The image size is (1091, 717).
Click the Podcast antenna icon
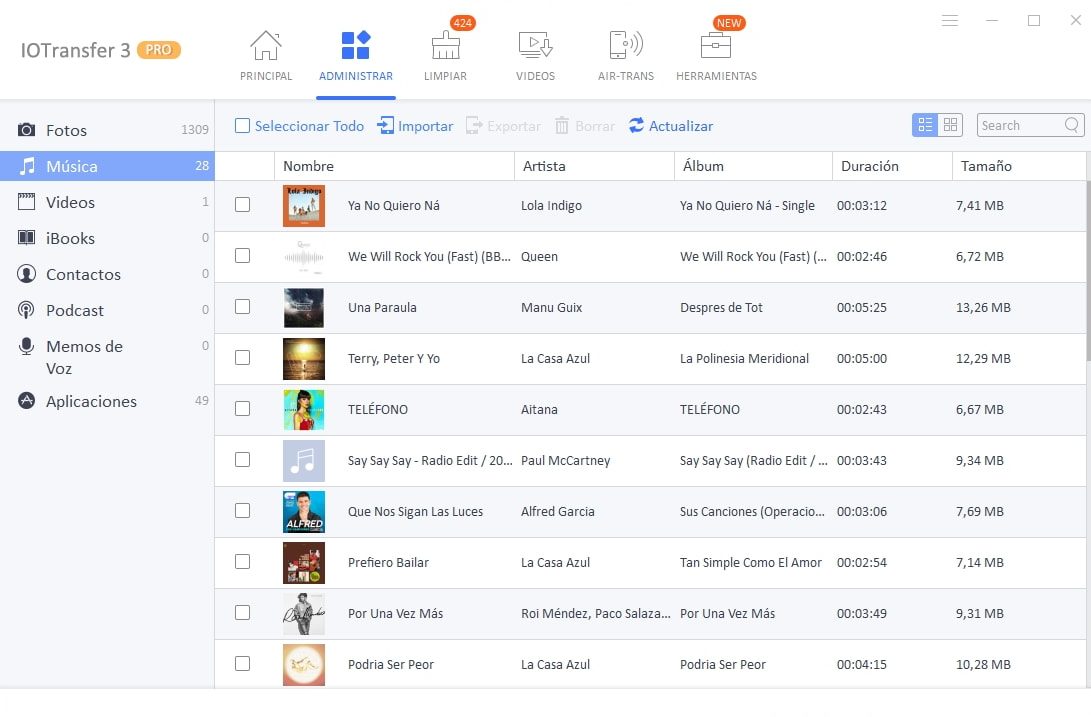[26, 310]
